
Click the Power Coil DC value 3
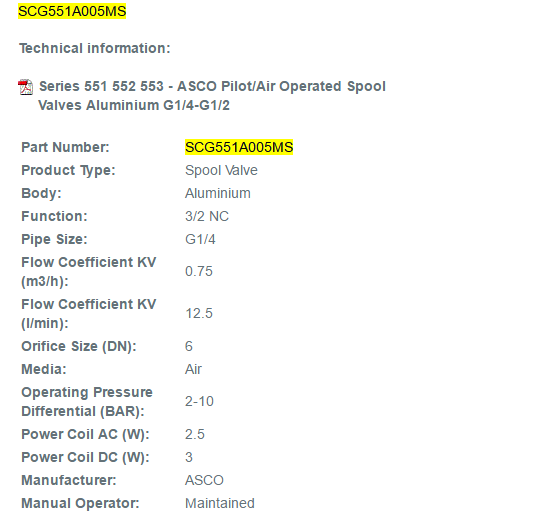pyautogui.click(x=189, y=457)
